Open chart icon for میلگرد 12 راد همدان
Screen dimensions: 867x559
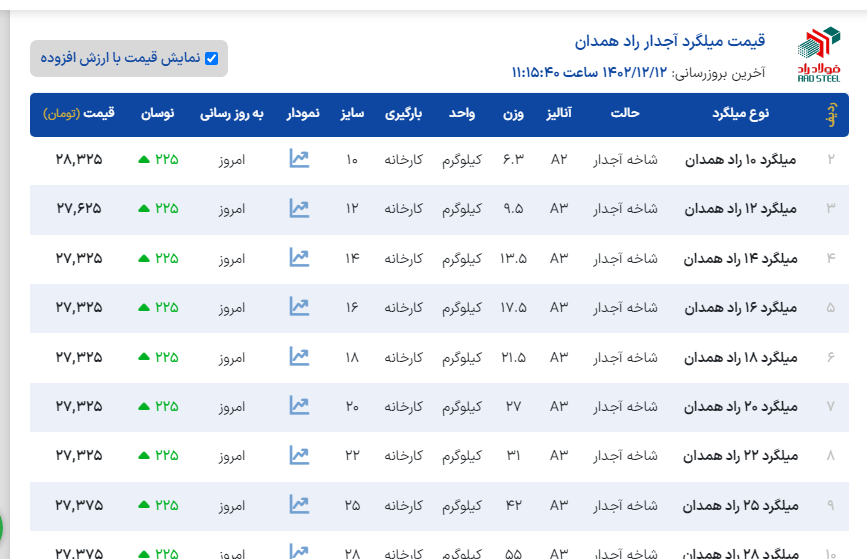pyautogui.click(x=299, y=208)
